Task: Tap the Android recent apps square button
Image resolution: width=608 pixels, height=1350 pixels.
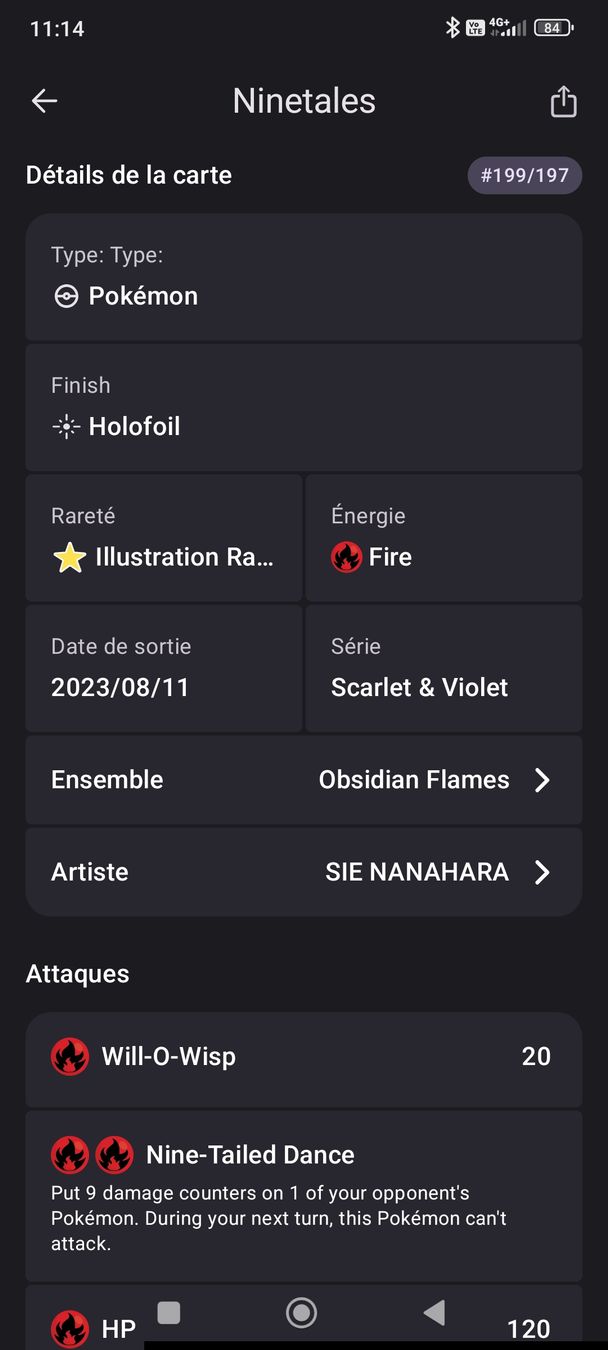Action: pyautogui.click(x=169, y=1313)
